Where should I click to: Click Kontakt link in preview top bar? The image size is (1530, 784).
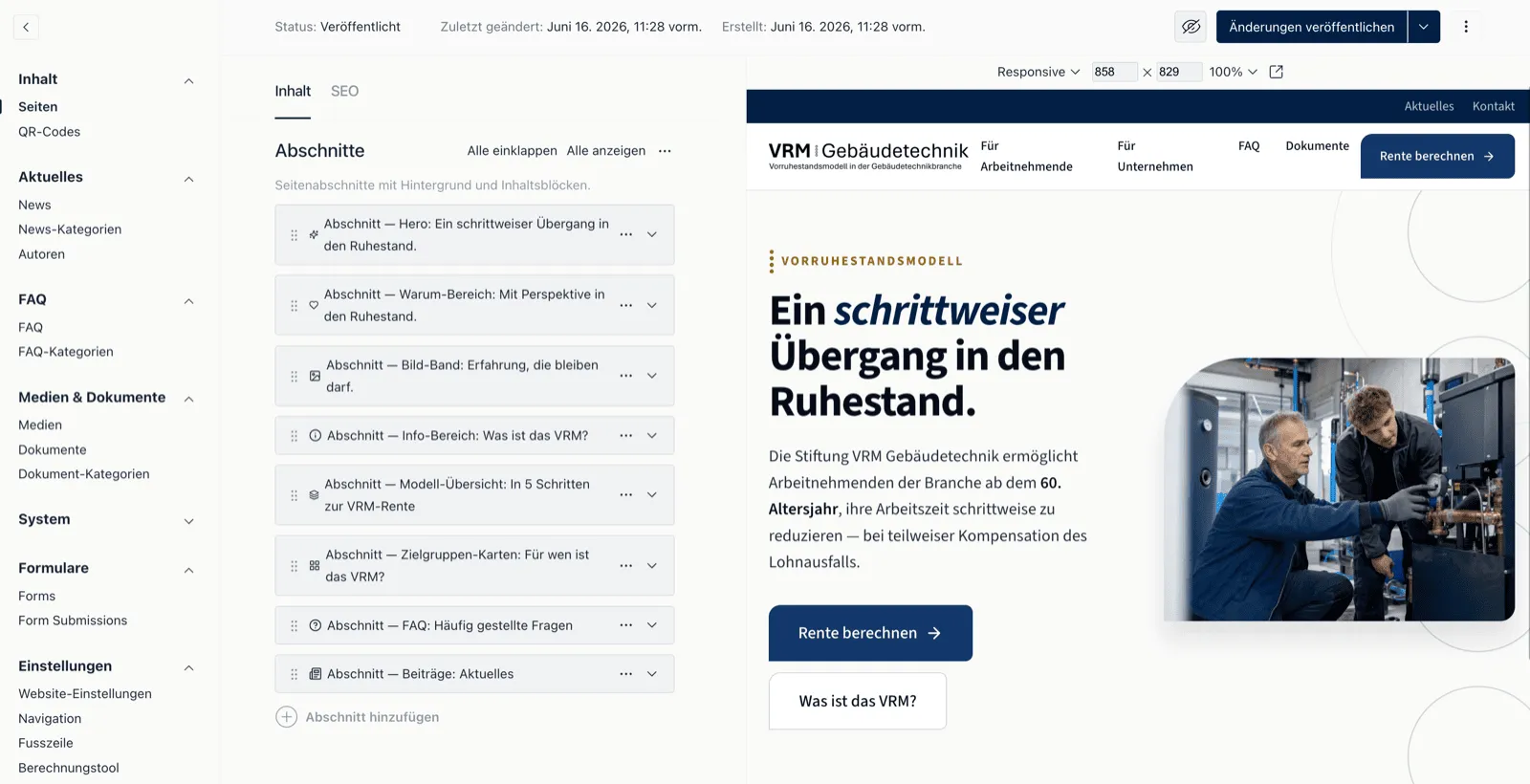(1493, 106)
